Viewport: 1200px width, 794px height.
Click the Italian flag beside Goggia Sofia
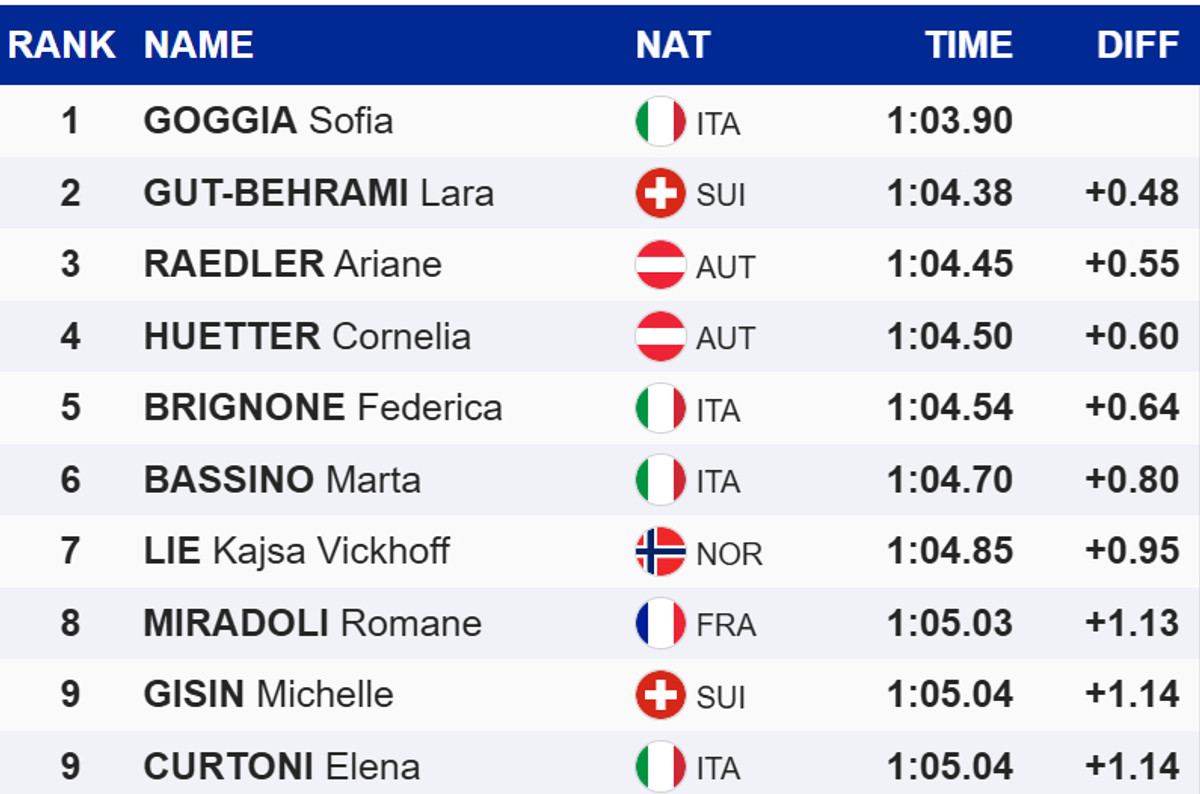660,122
